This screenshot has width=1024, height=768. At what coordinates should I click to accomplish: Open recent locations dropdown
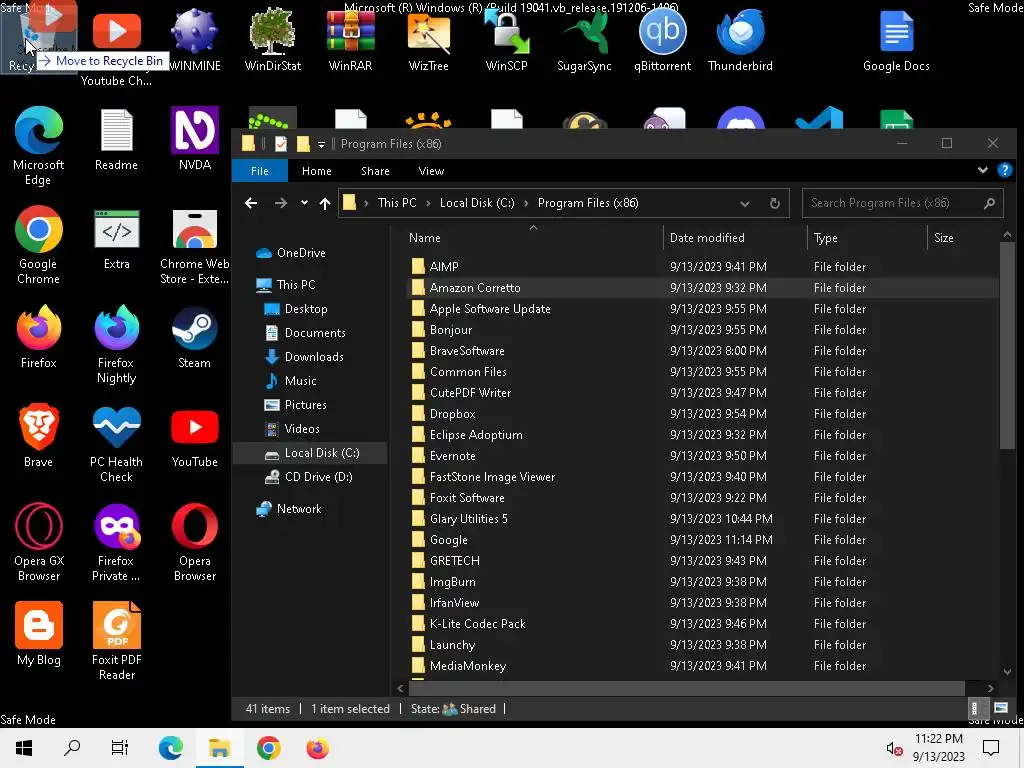(304, 203)
